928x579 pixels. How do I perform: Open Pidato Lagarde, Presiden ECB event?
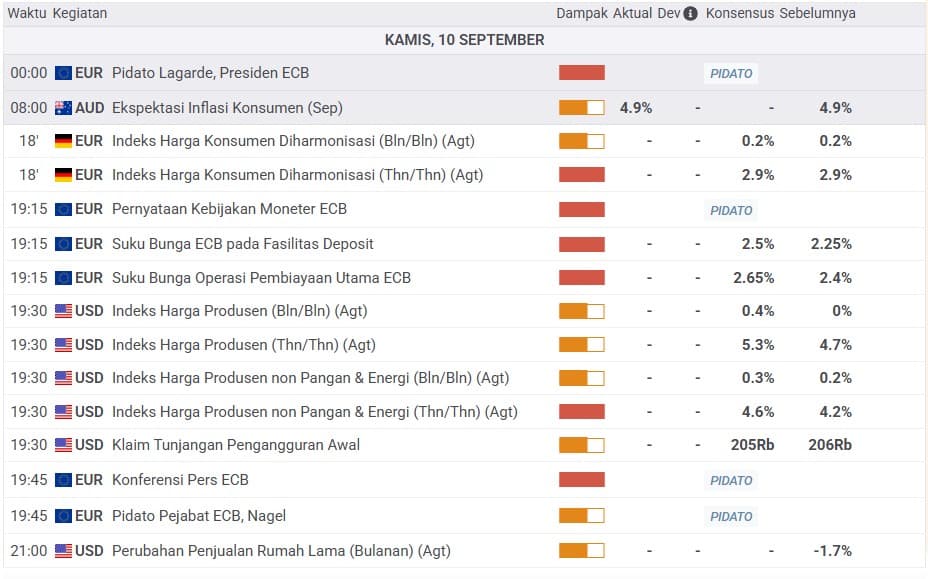(x=210, y=73)
